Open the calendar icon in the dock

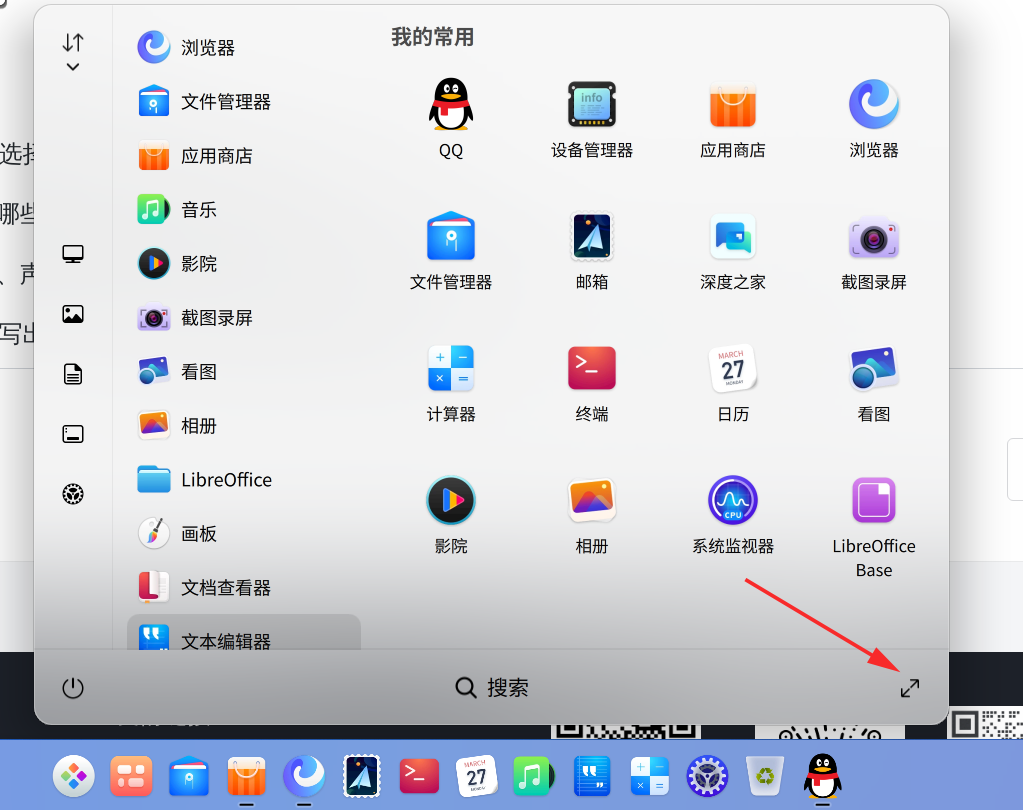(x=476, y=776)
